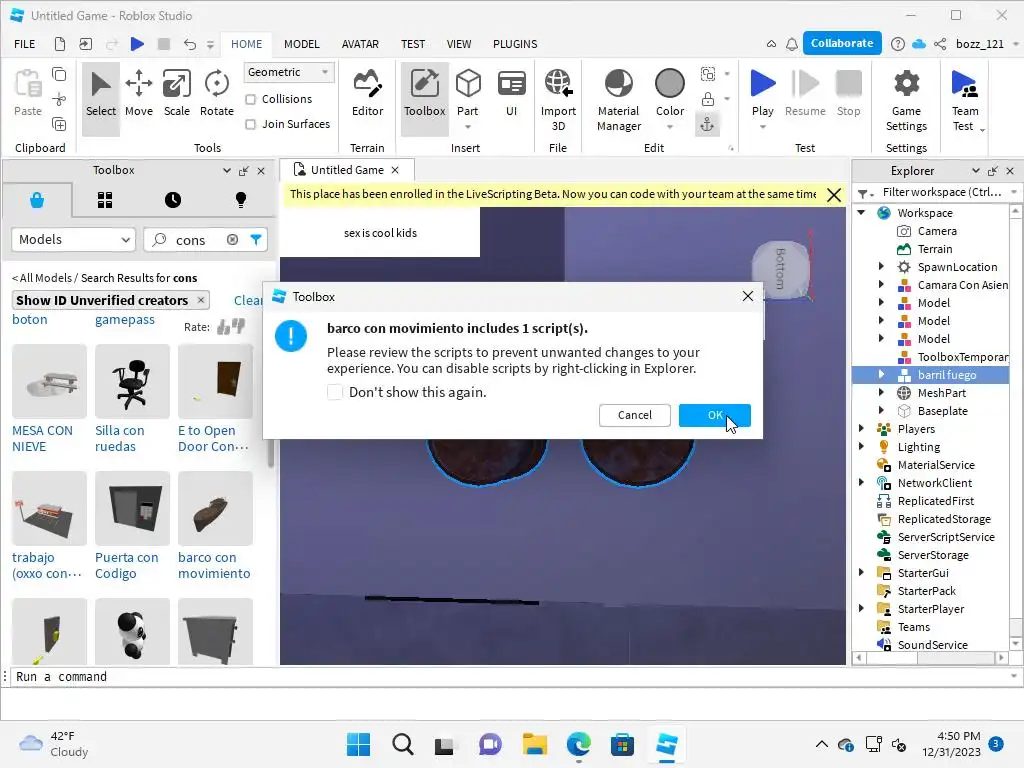Expand the SpawnLocation node
The width and height of the screenshot is (1024, 768).
(x=881, y=266)
